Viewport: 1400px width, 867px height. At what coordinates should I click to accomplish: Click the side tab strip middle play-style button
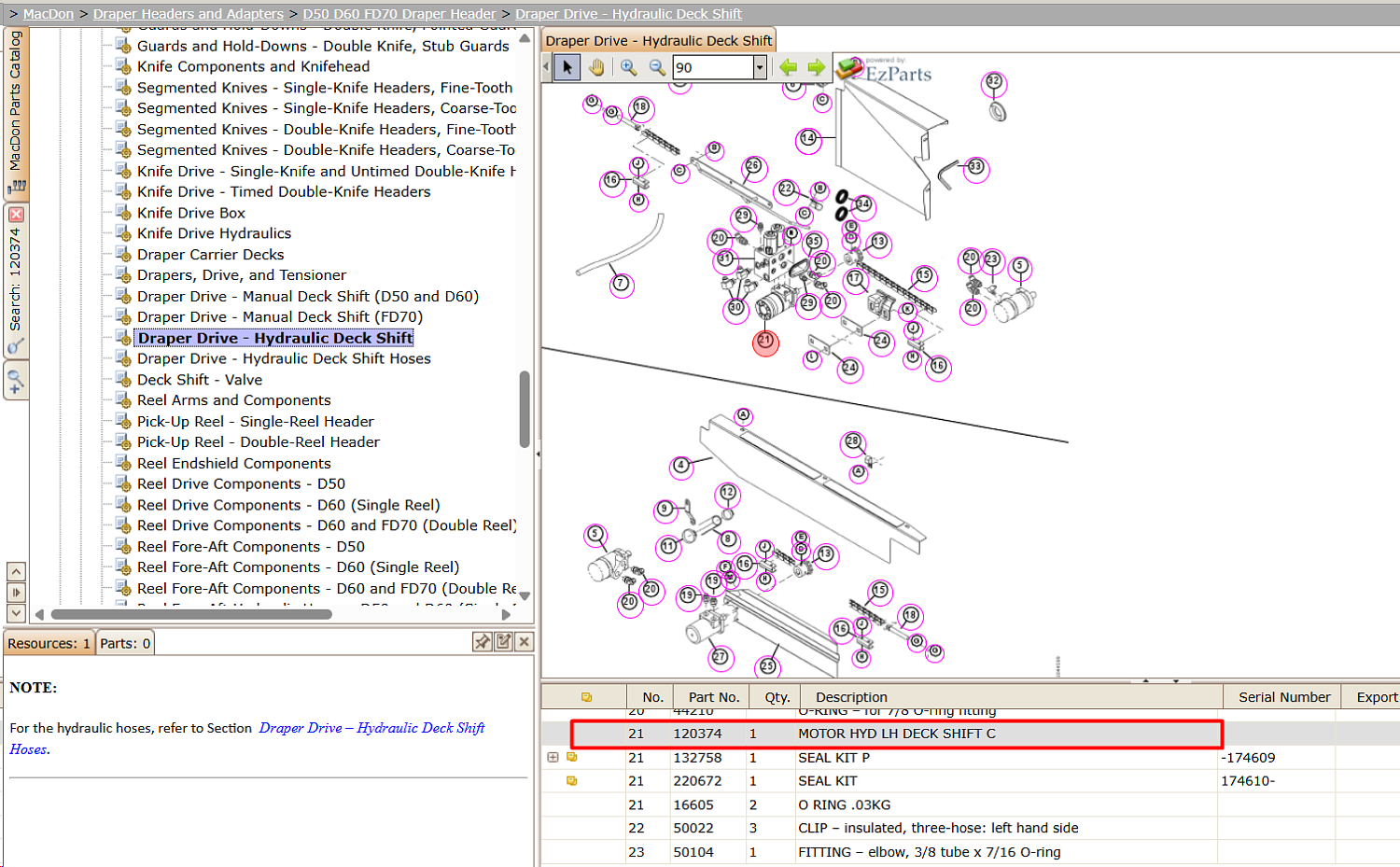[16, 593]
